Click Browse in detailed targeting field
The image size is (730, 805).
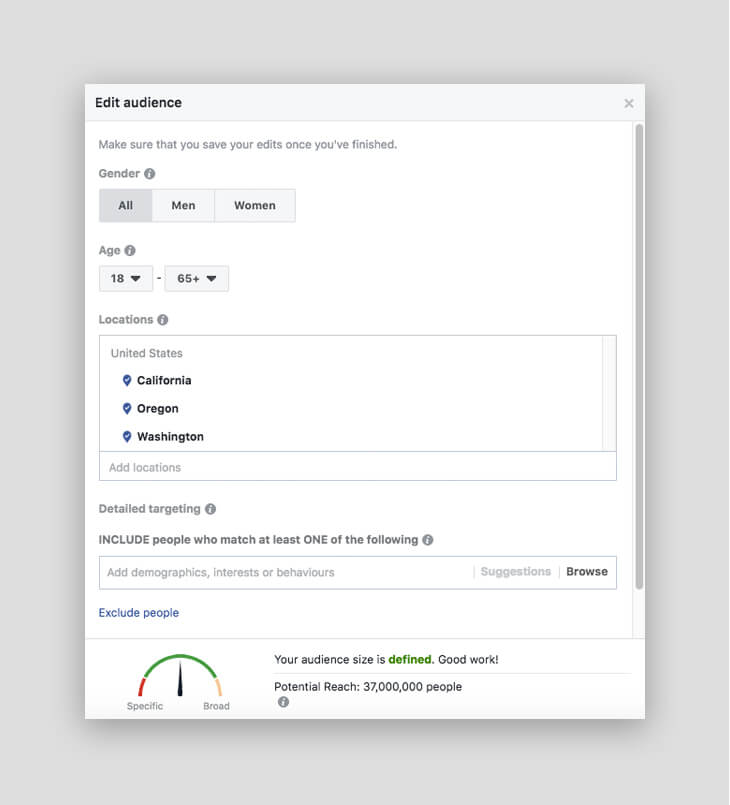[x=587, y=572]
